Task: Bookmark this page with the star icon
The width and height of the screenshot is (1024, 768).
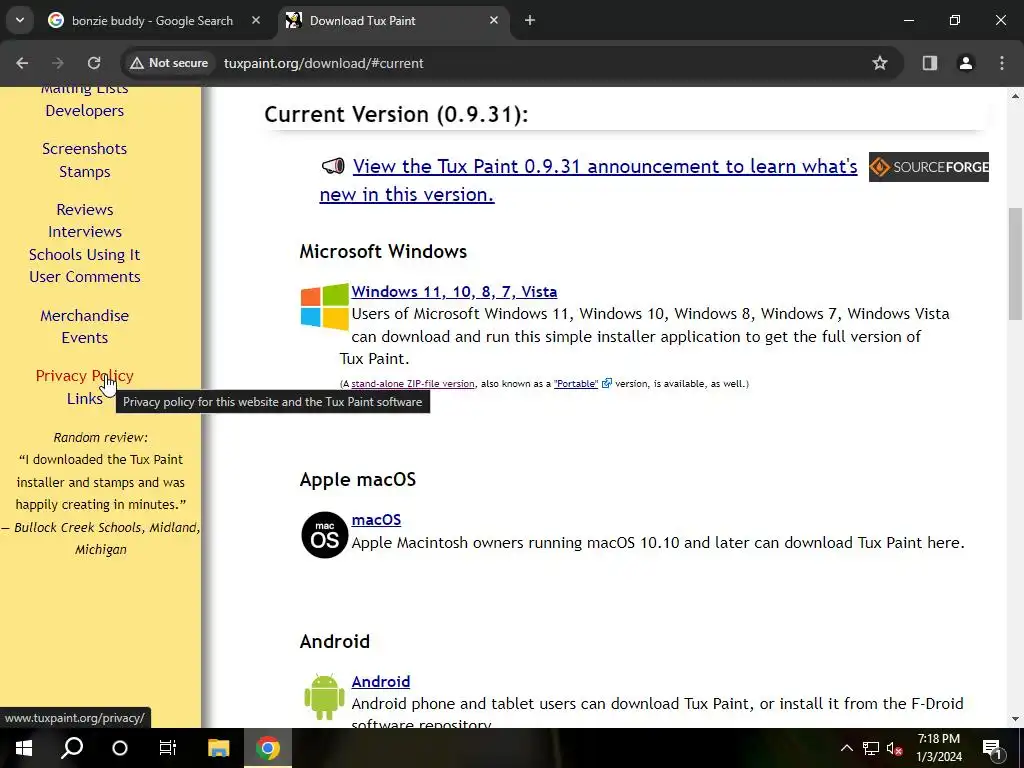Action: (880, 63)
